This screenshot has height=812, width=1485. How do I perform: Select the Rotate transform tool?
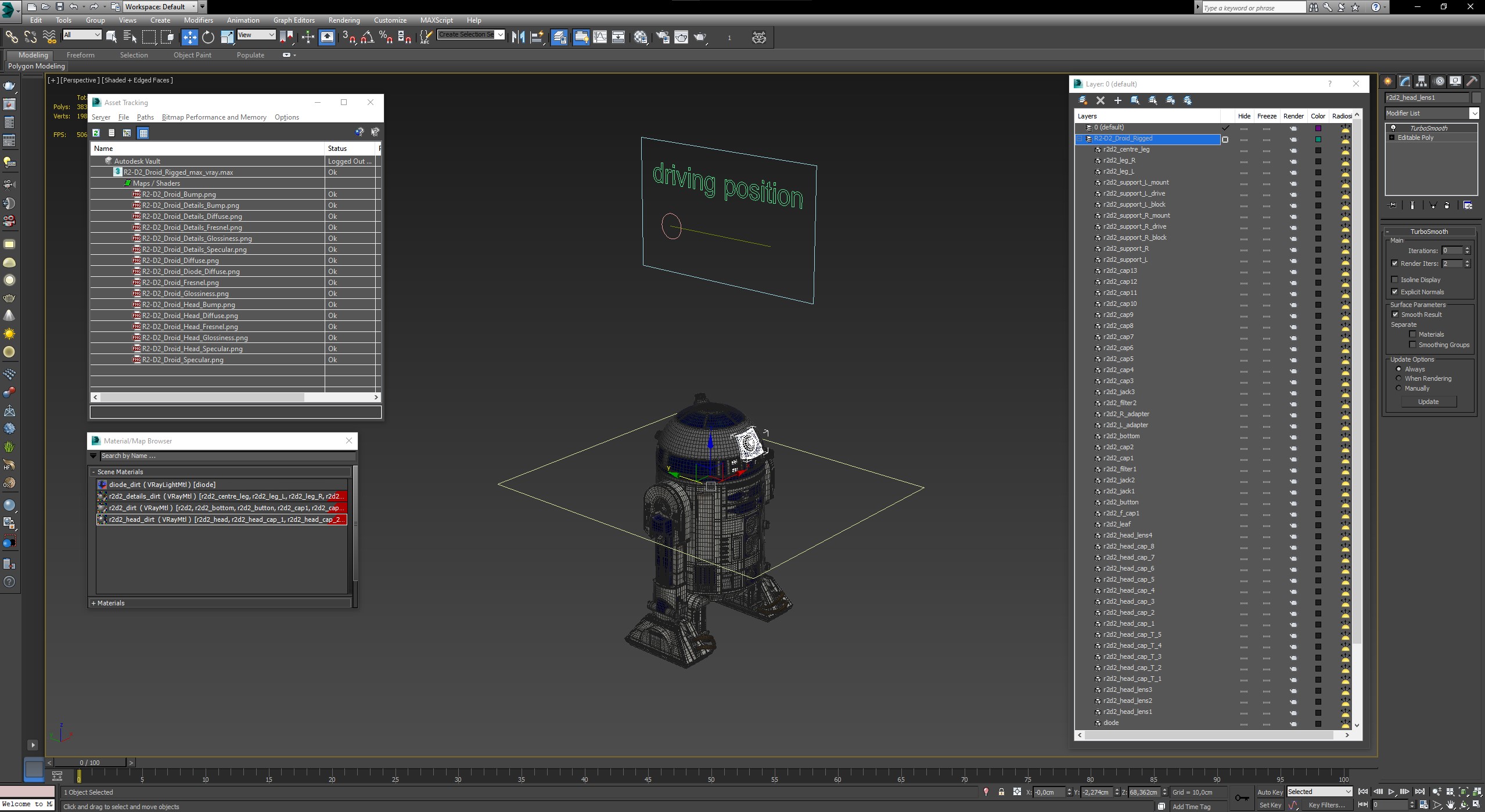pyautogui.click(x=208, y=38)
